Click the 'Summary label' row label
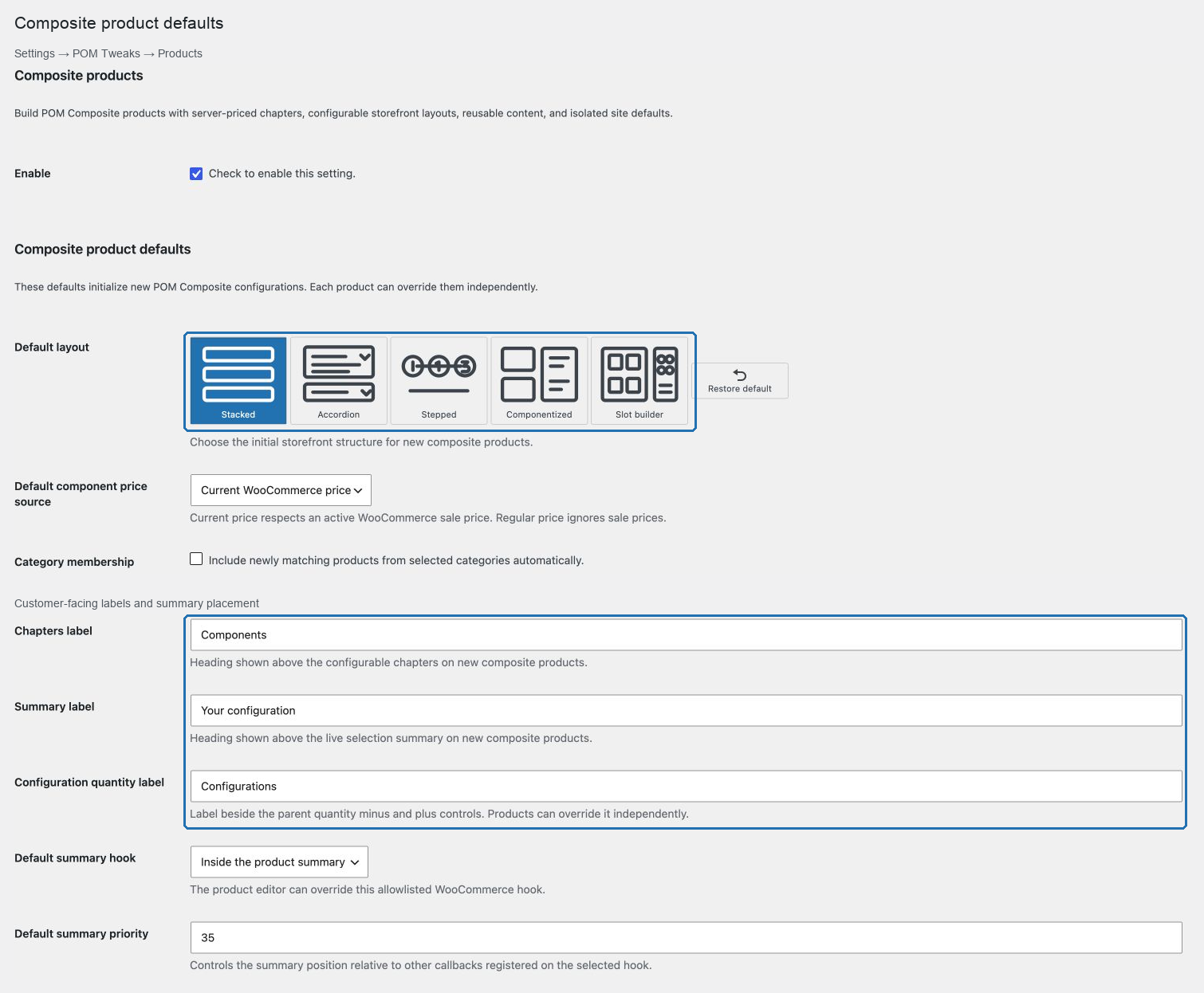This screenshot has height=993, width=1204. coord(54,706)
